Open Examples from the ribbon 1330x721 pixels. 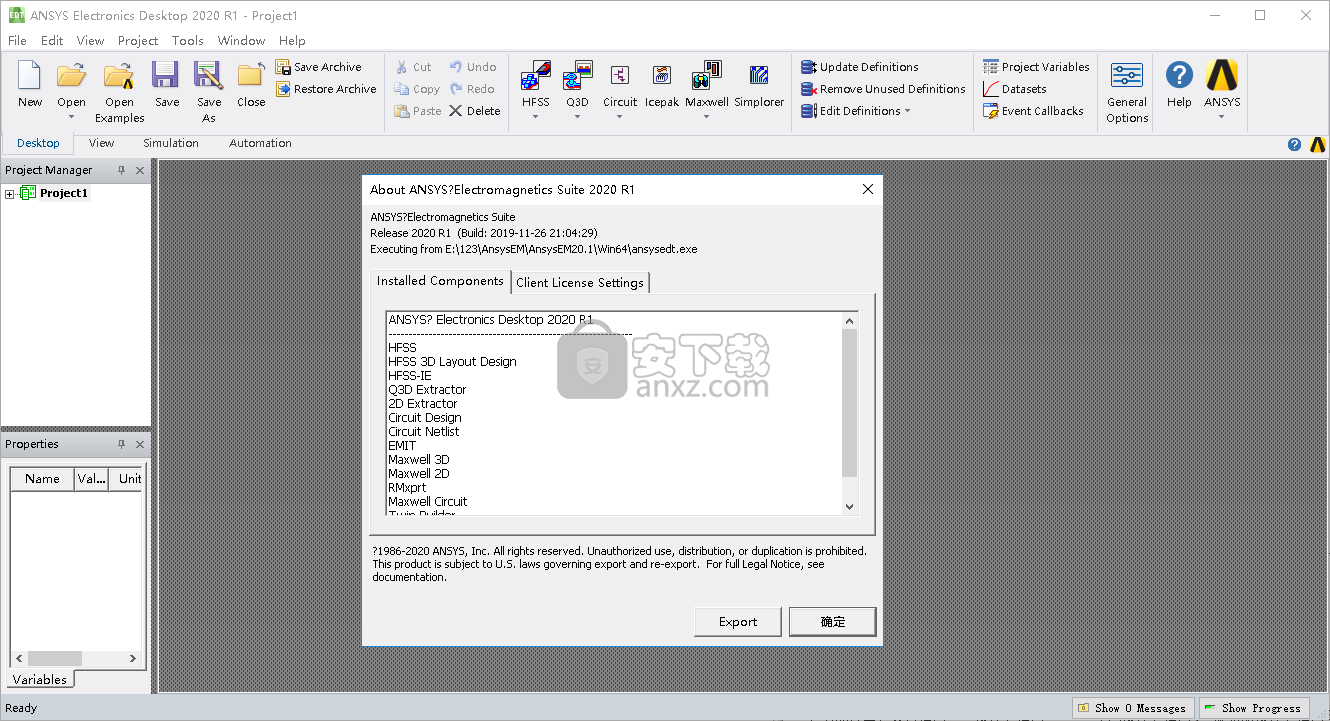(119, 91)
